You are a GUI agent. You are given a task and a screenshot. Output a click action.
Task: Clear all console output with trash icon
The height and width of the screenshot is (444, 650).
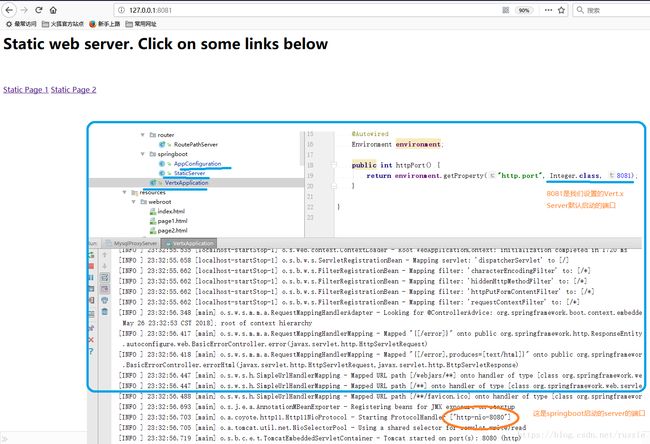tap(104, 312)
